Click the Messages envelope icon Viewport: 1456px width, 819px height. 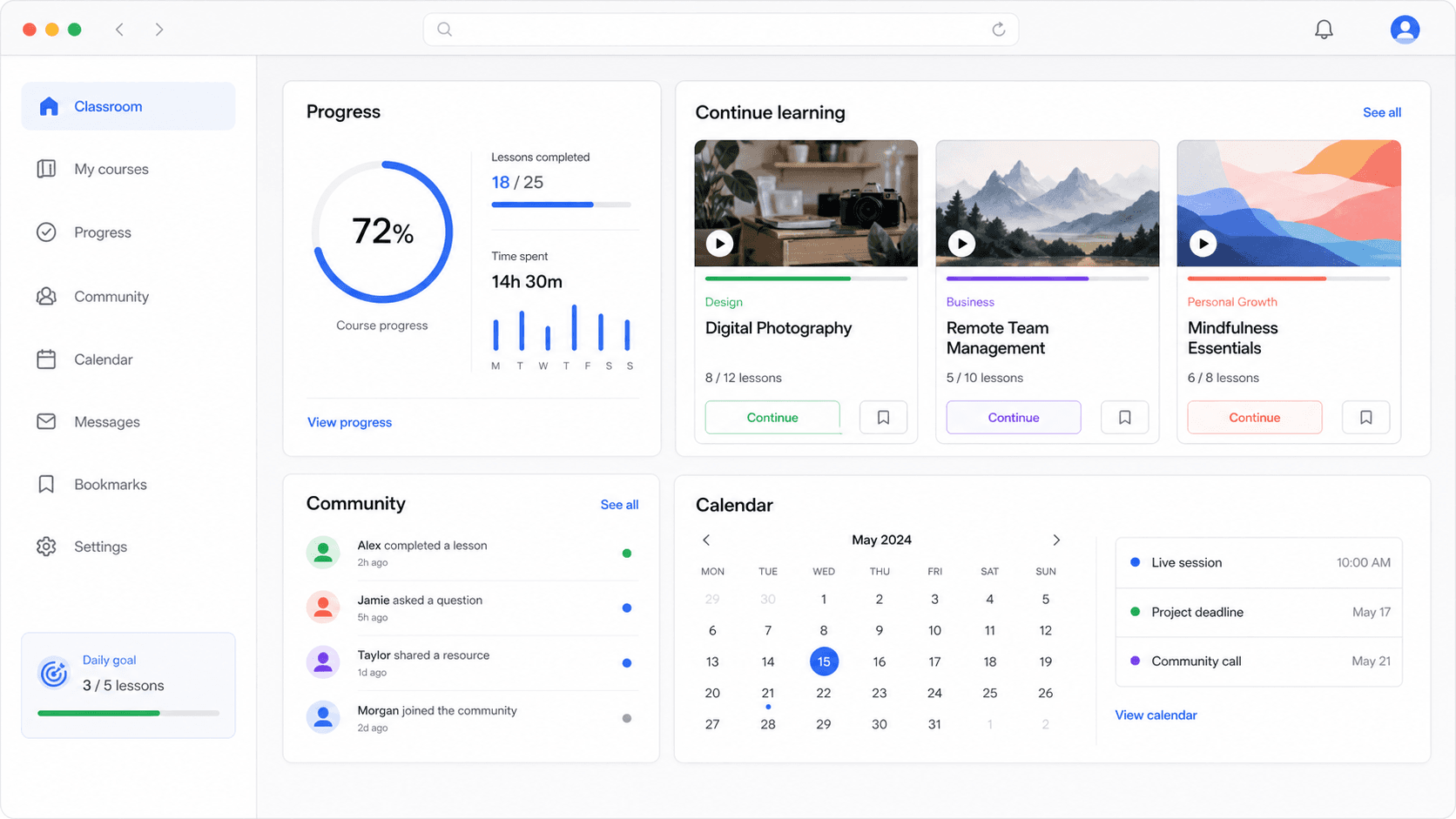click(46, 422)
